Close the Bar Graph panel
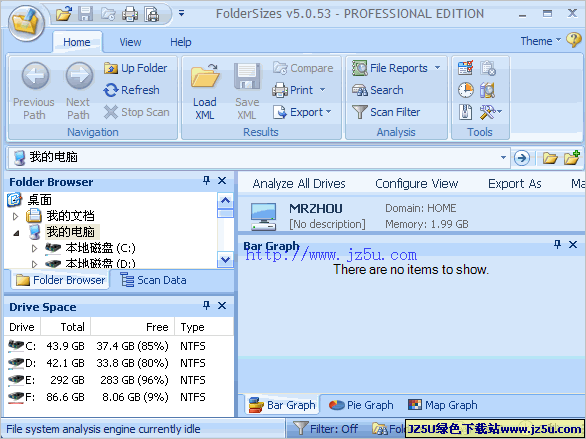Image resolution: width=586 pixels, height=439 pixels. click(x=573, y=244)
